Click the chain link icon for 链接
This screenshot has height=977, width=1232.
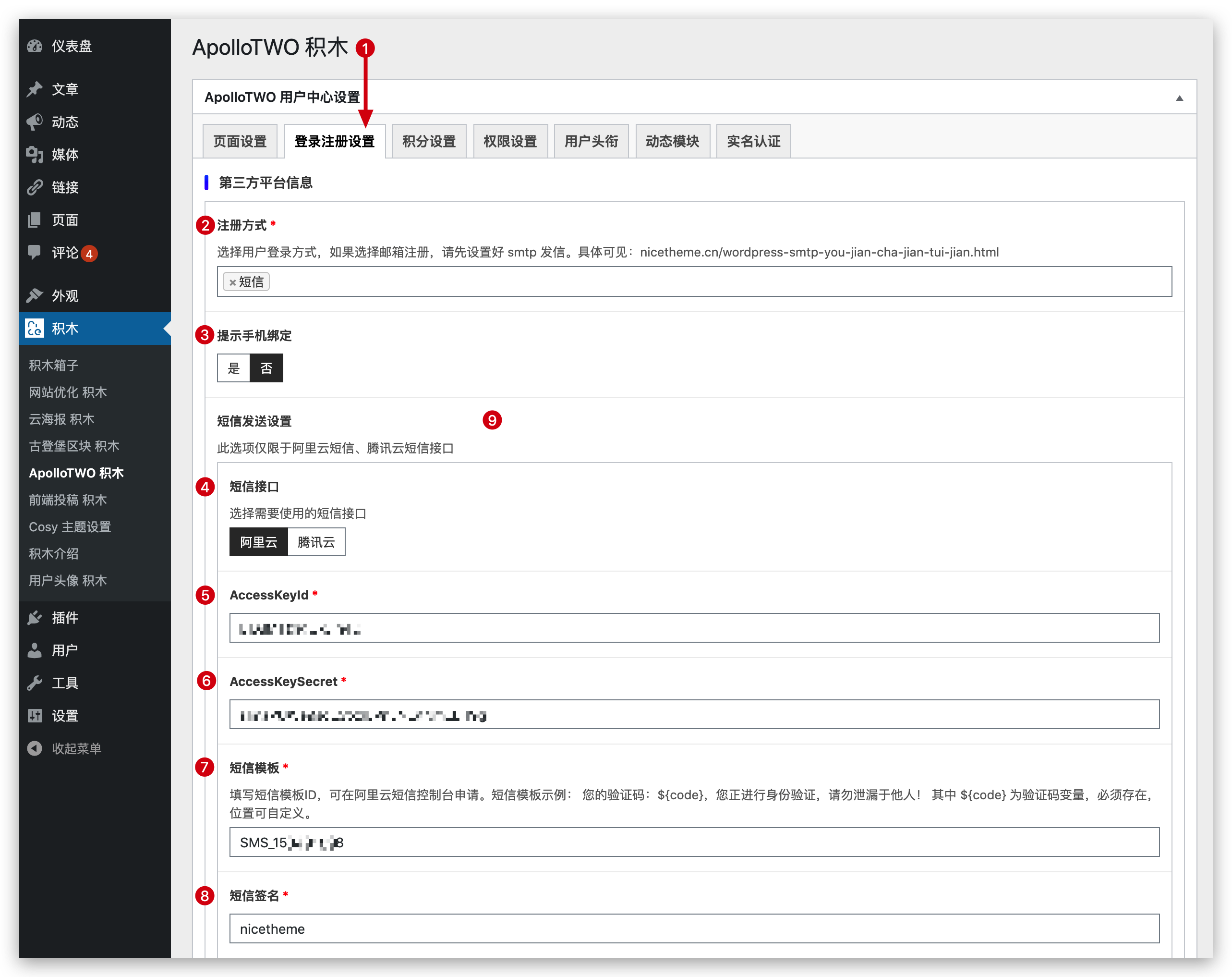pos(35,187)
